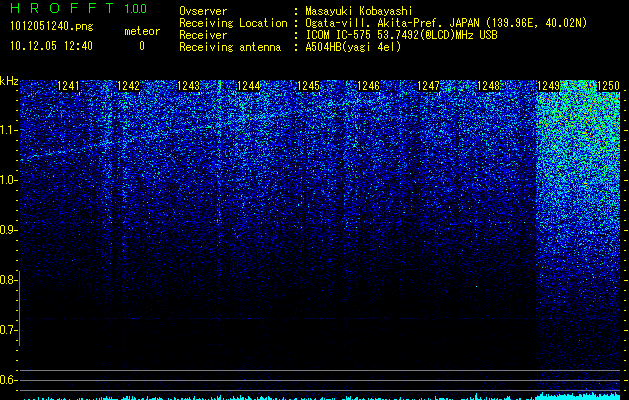Click the 1249 time marker
The width and height of the screenshot is (629, 400).
point(548,85)
